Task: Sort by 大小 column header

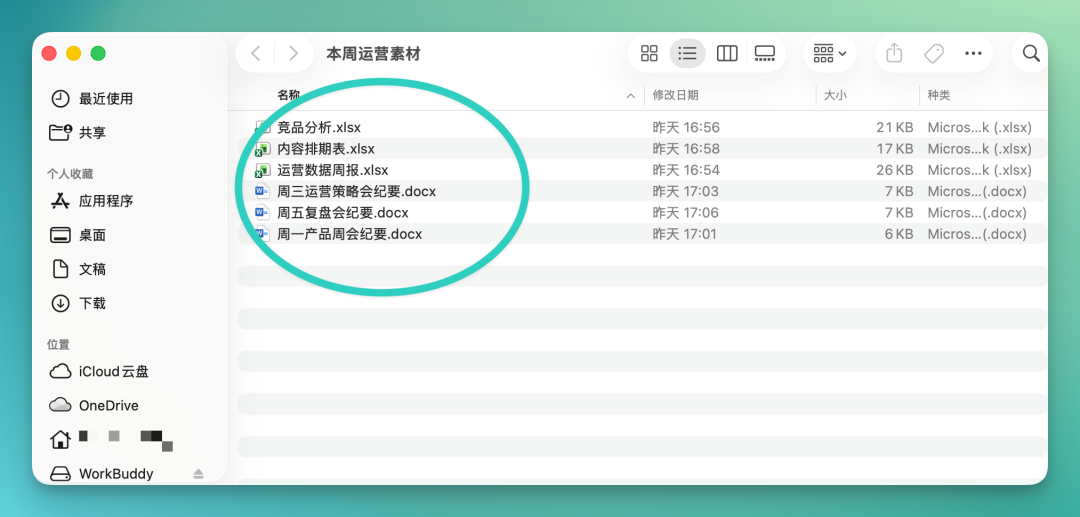Action: (x=835, y=95)
